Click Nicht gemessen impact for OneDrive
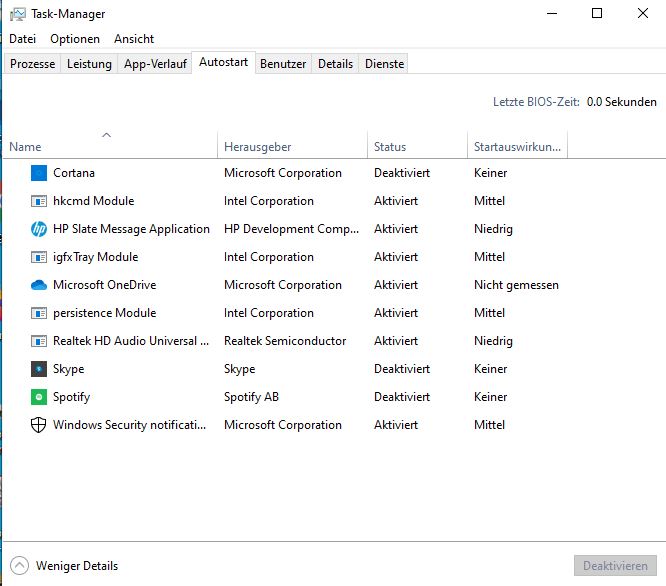 click(x=516, y=285)
